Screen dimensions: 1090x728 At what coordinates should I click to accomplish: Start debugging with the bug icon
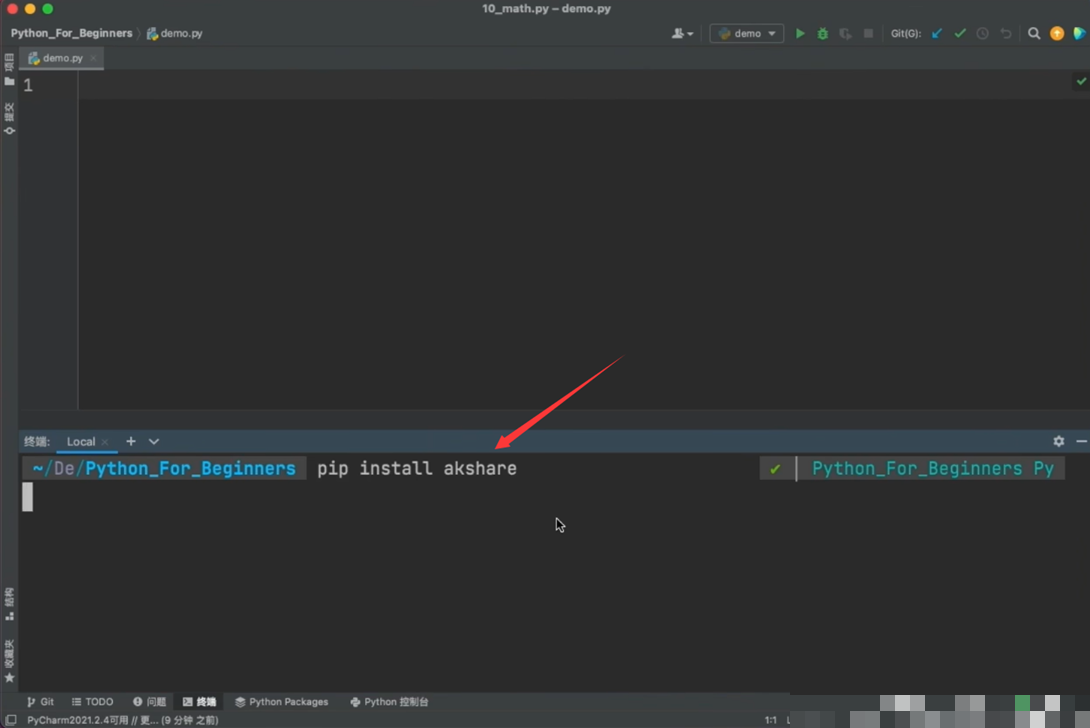822,33
